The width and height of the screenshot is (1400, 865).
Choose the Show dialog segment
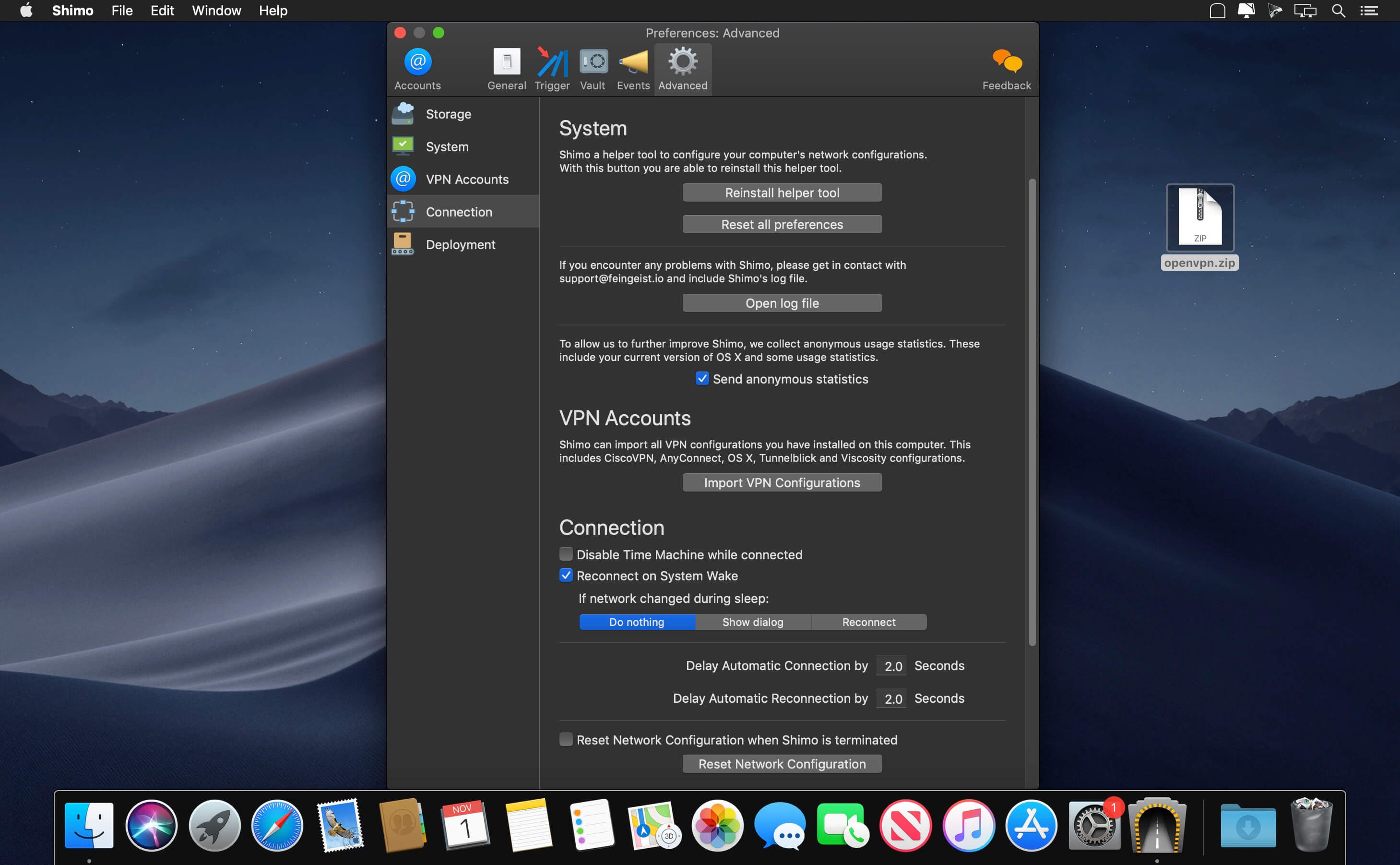[x=752, y=622]
